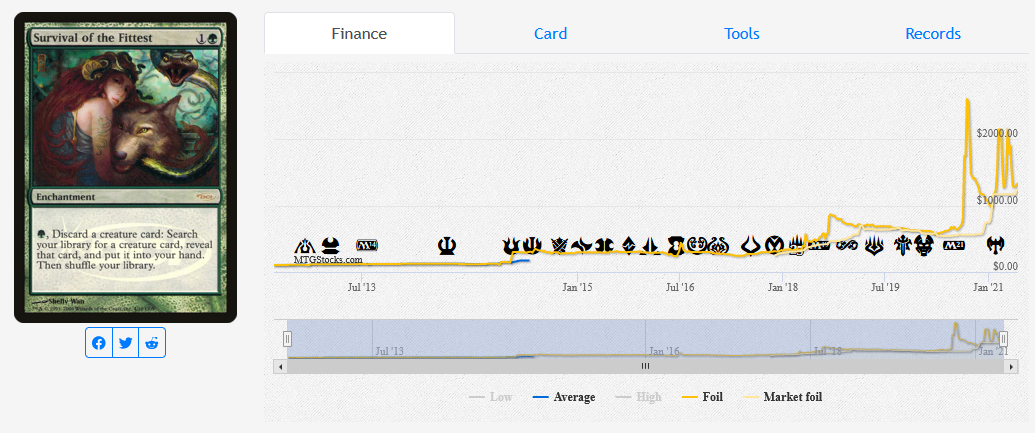
Task: Toggle the Market foil series
Action: point(783,397)
